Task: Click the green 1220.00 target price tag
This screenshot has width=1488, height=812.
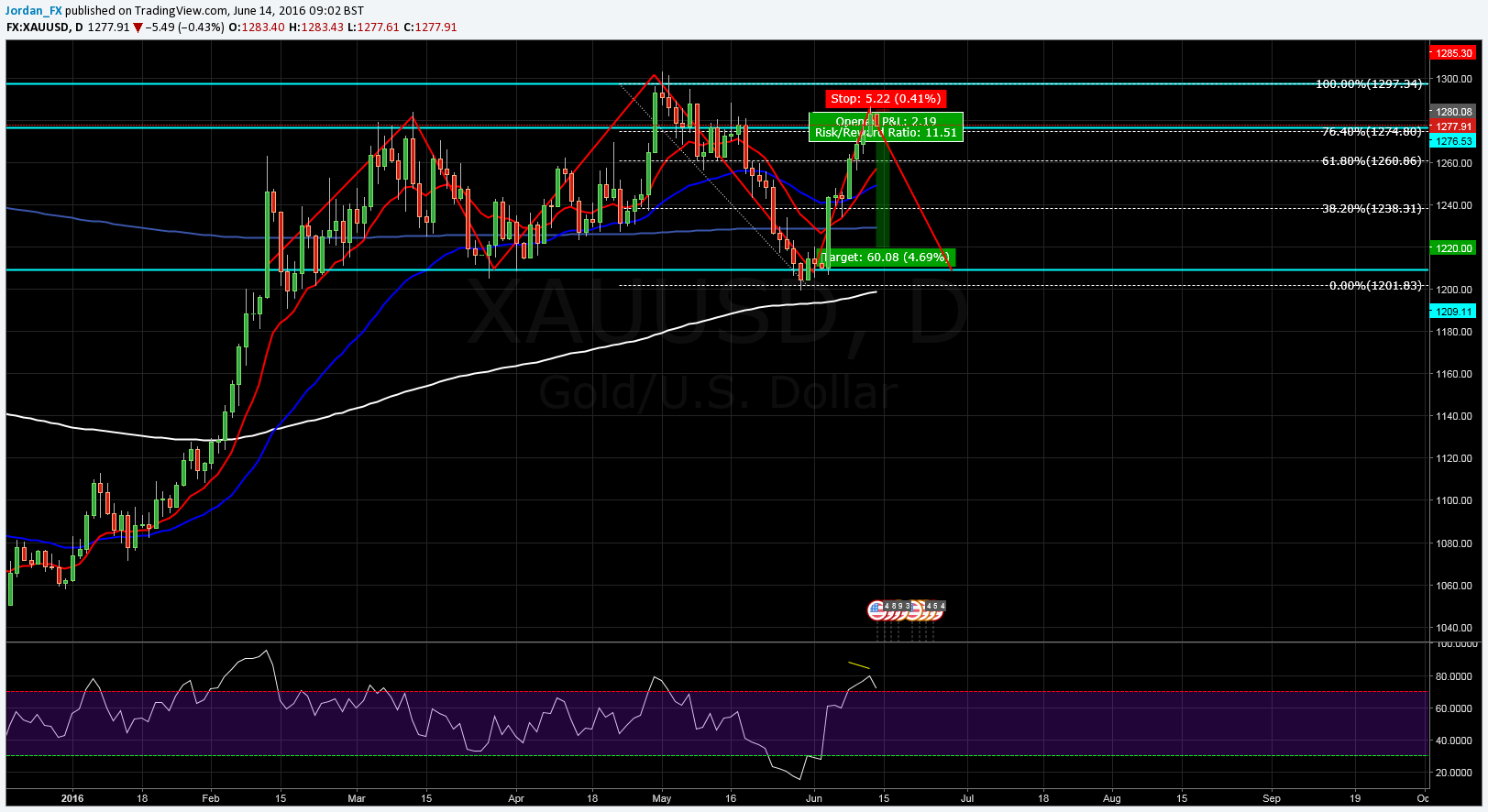Action: [1454, 248]
